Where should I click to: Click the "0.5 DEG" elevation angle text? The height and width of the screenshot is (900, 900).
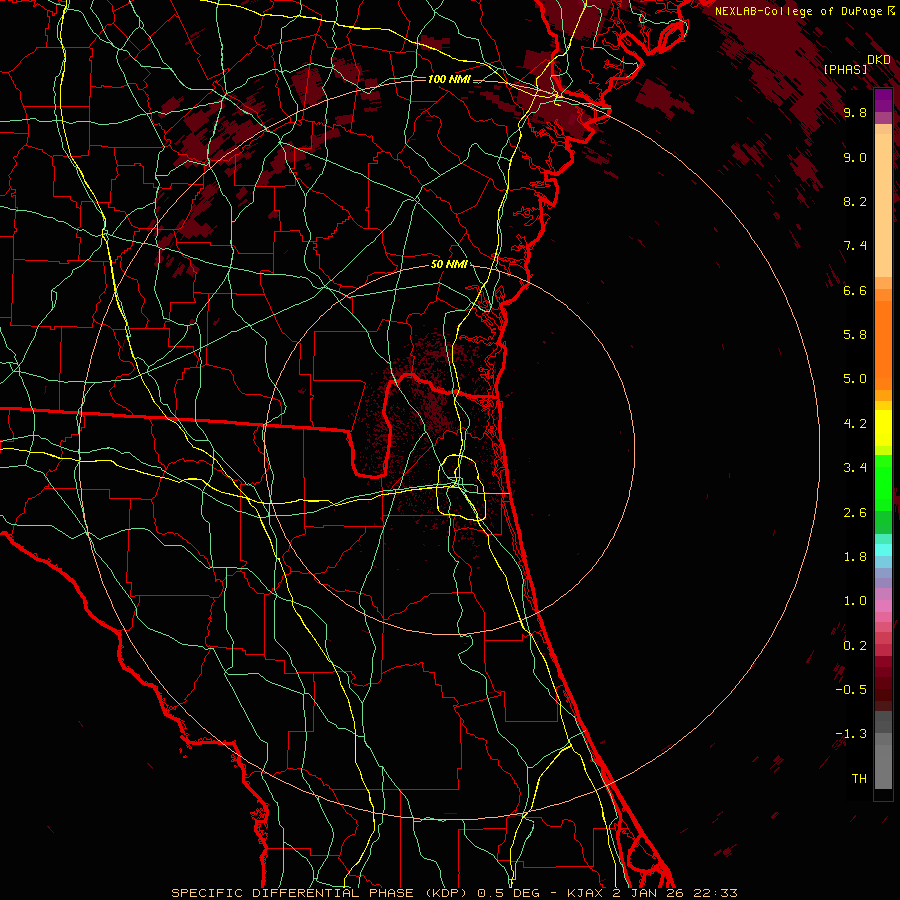tap(509, 893)
